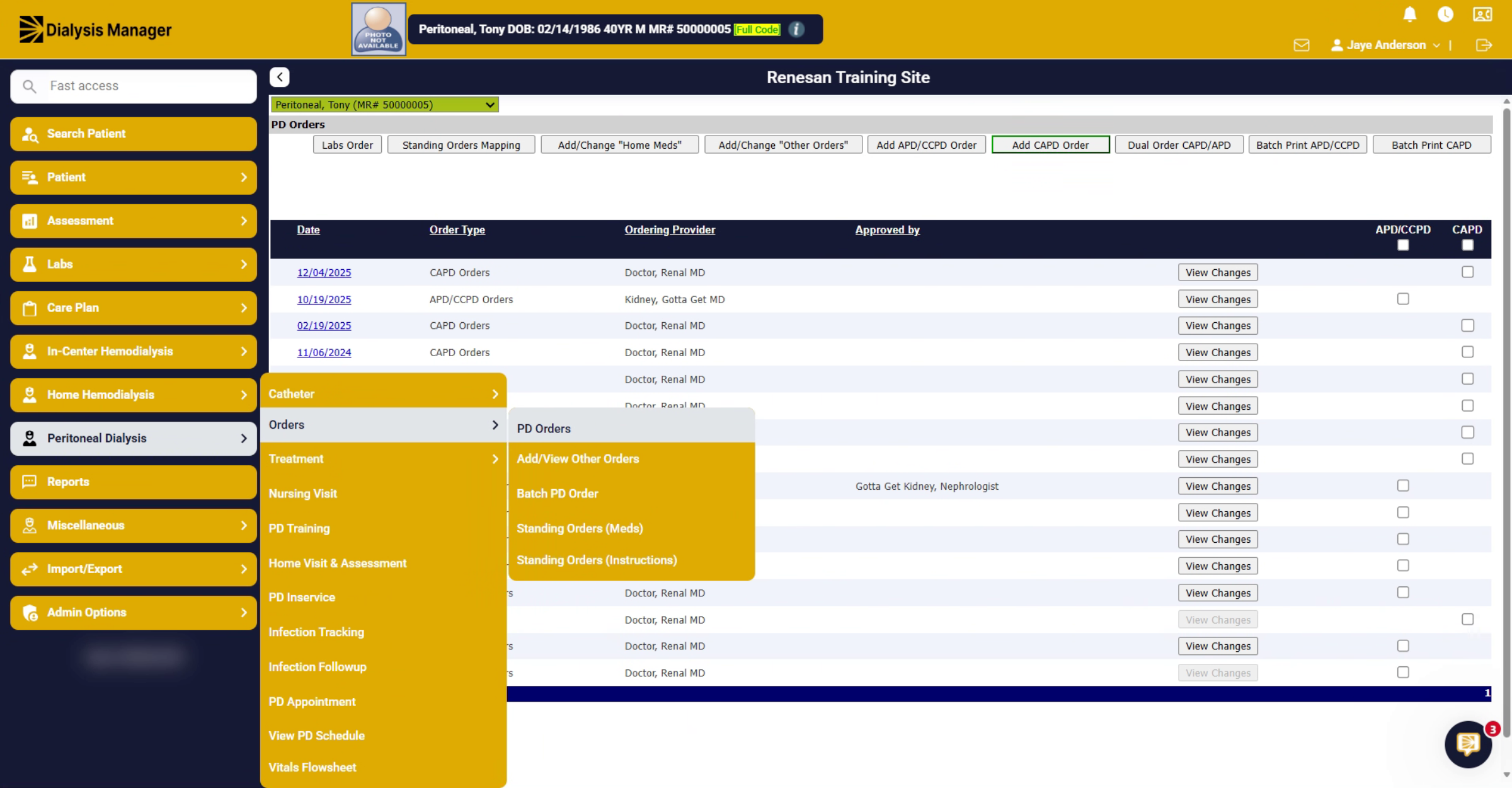
Task: Click the Dialysis Manager logo
Action: [x=95, y=30]
